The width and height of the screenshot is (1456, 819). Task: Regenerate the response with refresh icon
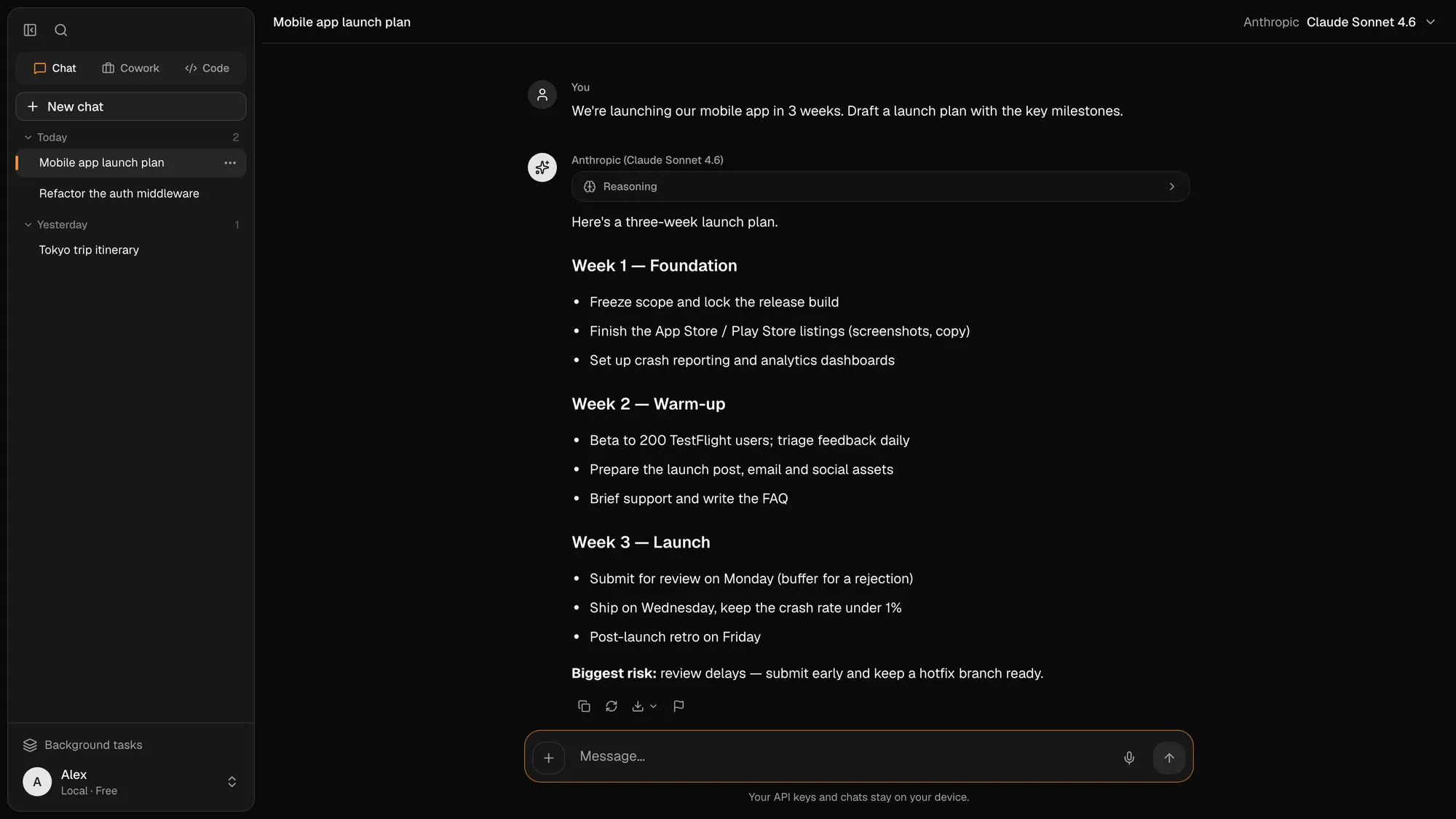612,706
